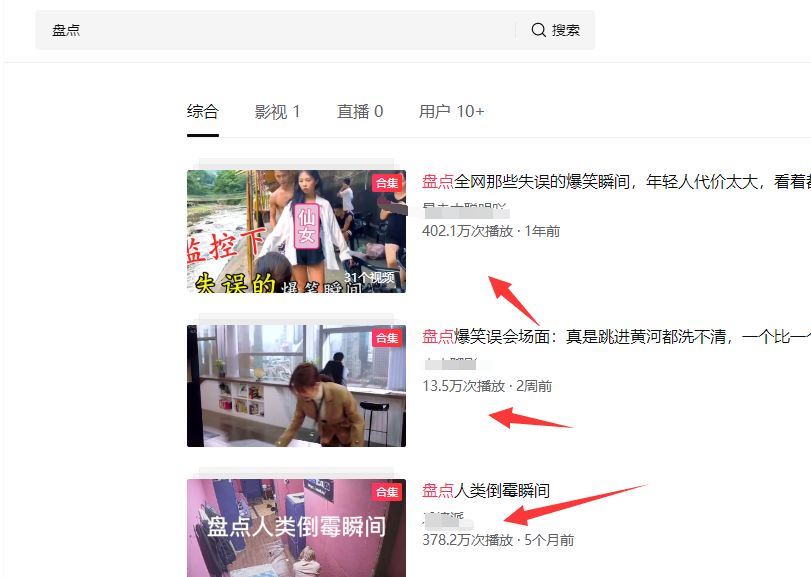Click the 31个视频 count label on thumbnail
811x577 pixels.
(369, 278)
